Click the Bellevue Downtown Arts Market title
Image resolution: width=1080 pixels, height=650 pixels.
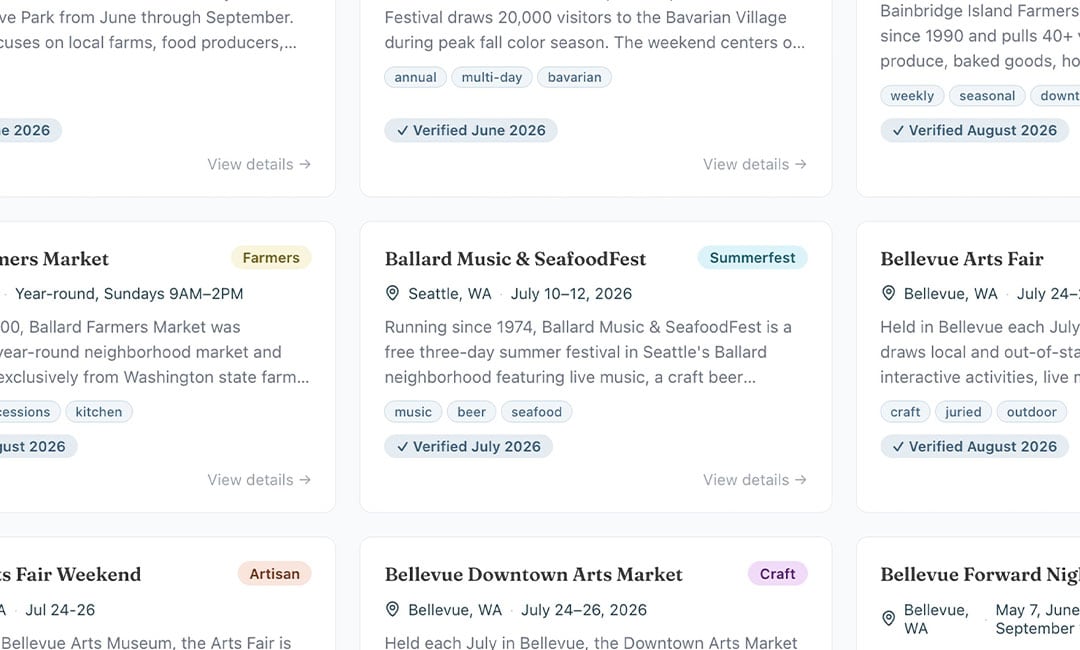click(x=533, y=574)
